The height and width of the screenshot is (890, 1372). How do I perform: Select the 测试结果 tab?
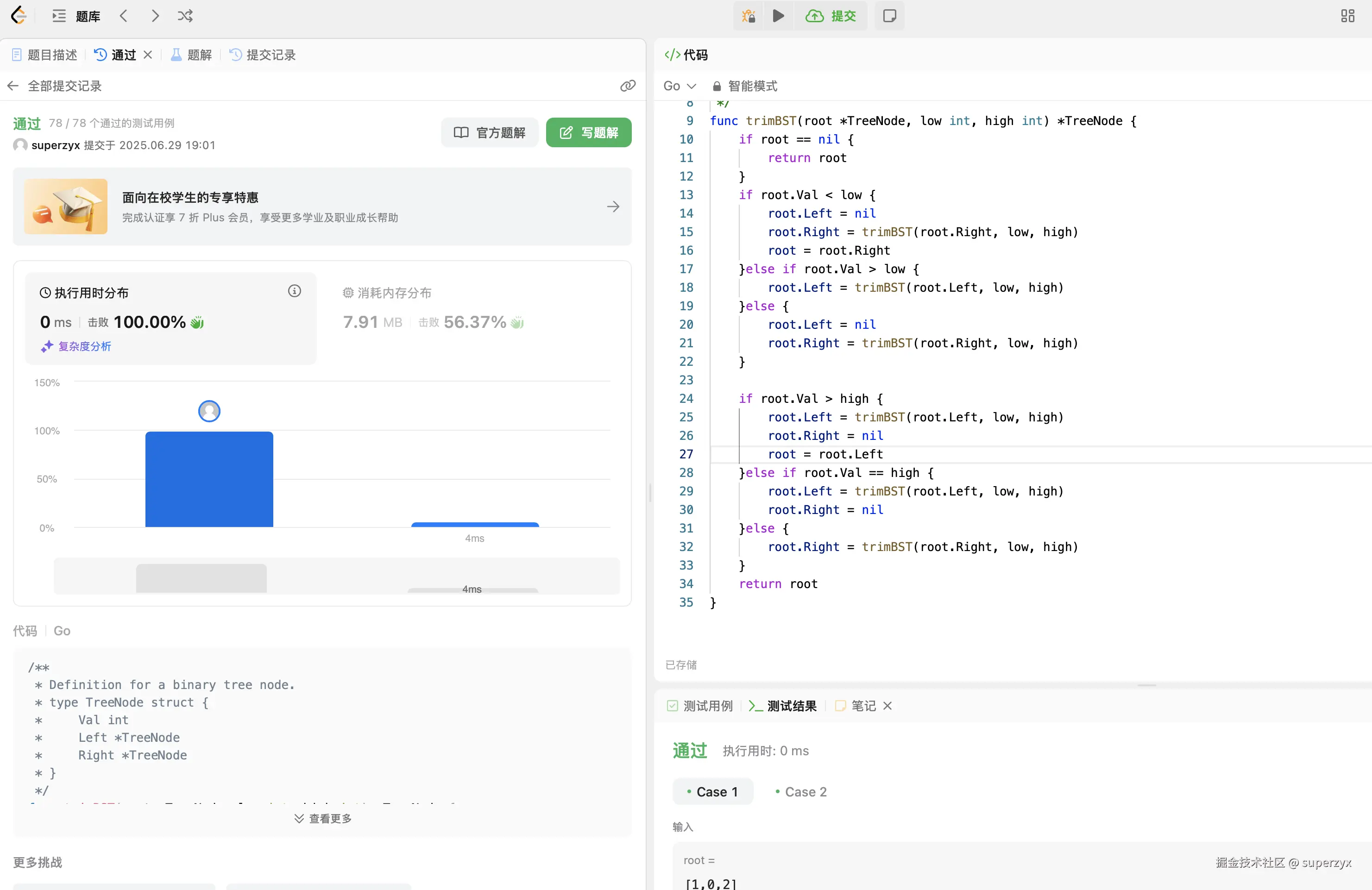click(782, 706)
